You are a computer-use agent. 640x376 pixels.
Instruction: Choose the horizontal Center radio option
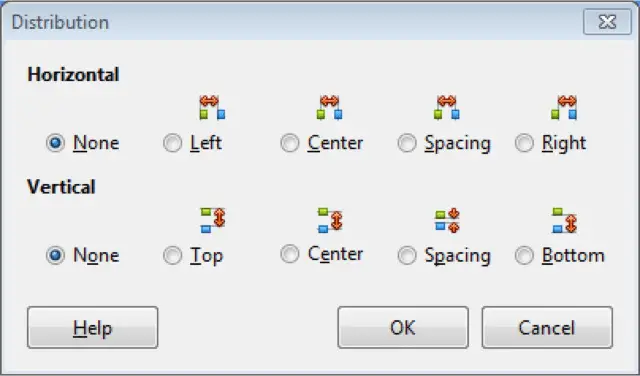(x=290, y=143)
